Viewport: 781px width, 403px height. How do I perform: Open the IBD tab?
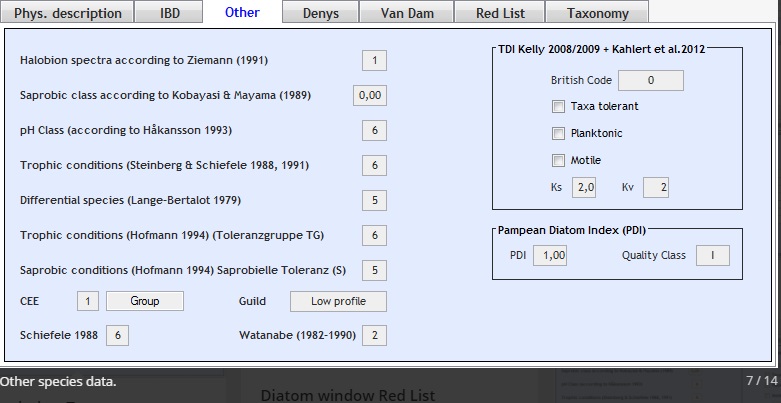coord(171,13)
